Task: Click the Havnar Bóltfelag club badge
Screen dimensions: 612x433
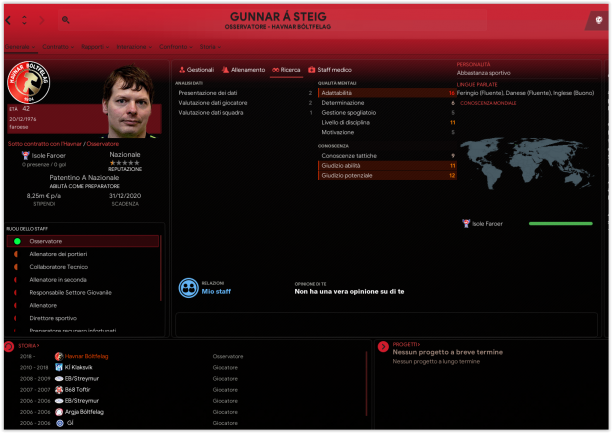Action: pos(28,82)
